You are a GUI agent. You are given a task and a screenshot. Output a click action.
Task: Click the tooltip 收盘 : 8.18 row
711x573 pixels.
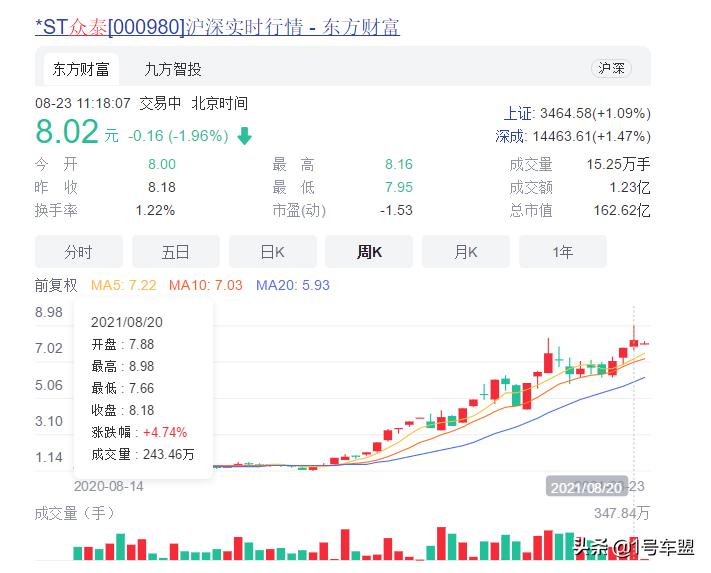pos(123,410)
